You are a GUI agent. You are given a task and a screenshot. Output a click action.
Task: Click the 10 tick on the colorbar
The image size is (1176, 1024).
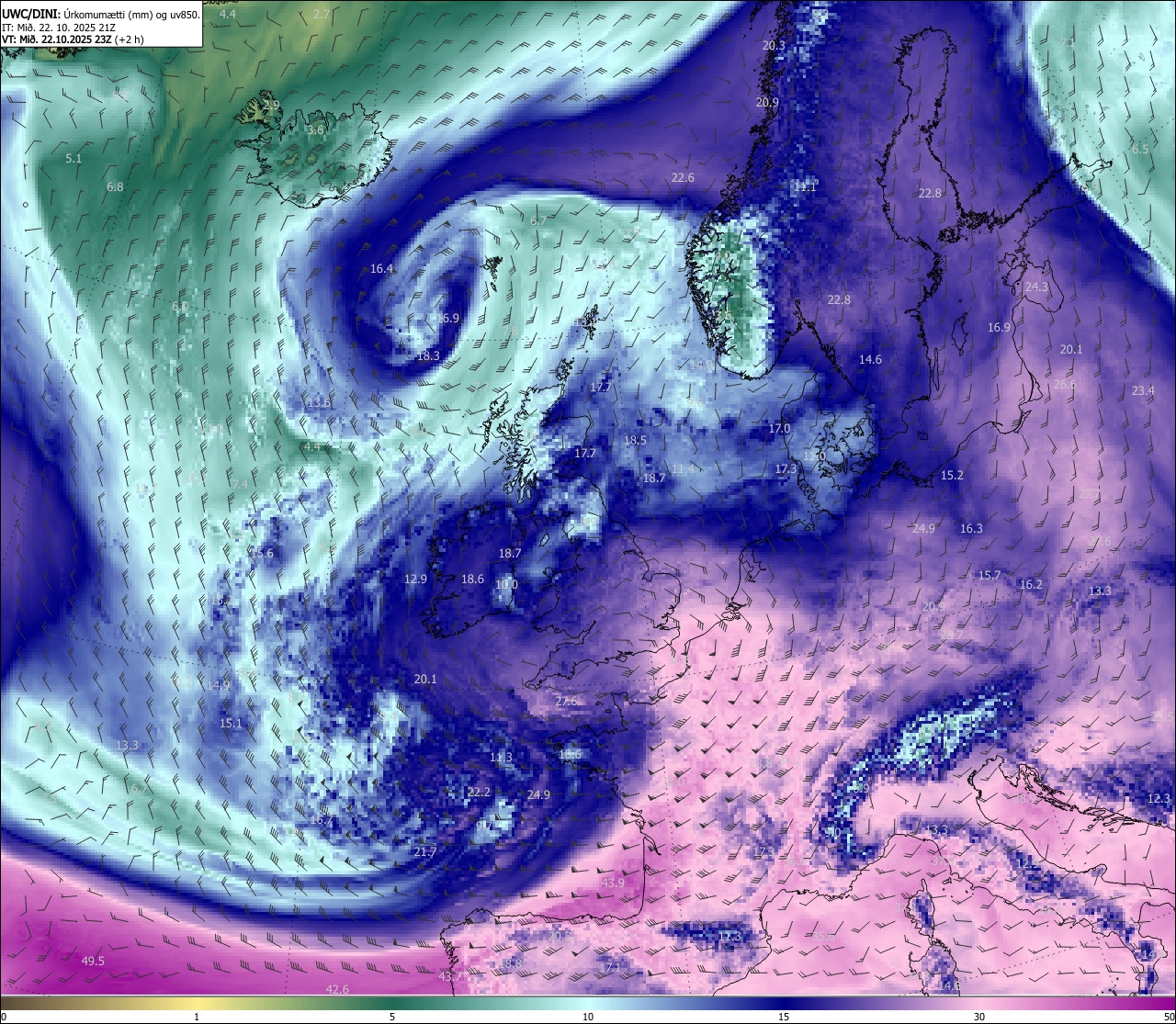588,1017
